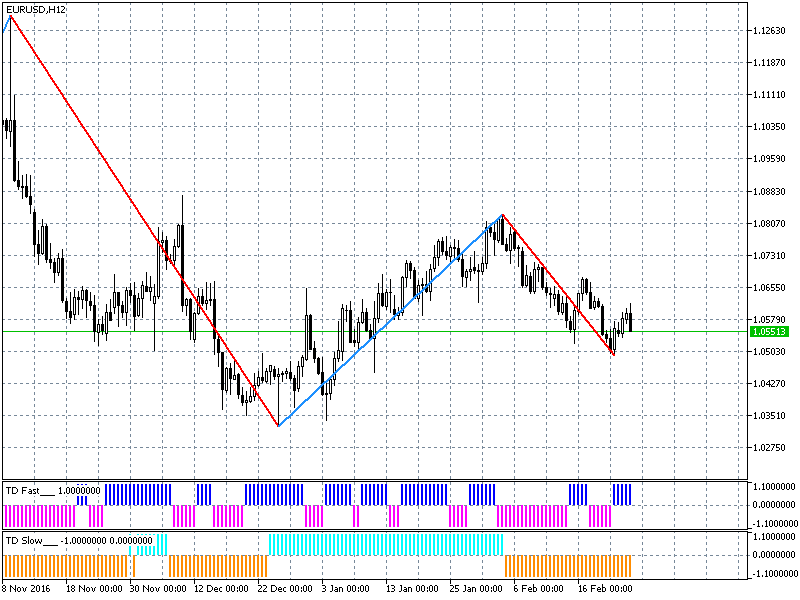Select the short red zigzag line ending in February
This screenshot has height=600, width=800.
click(558, 285)
